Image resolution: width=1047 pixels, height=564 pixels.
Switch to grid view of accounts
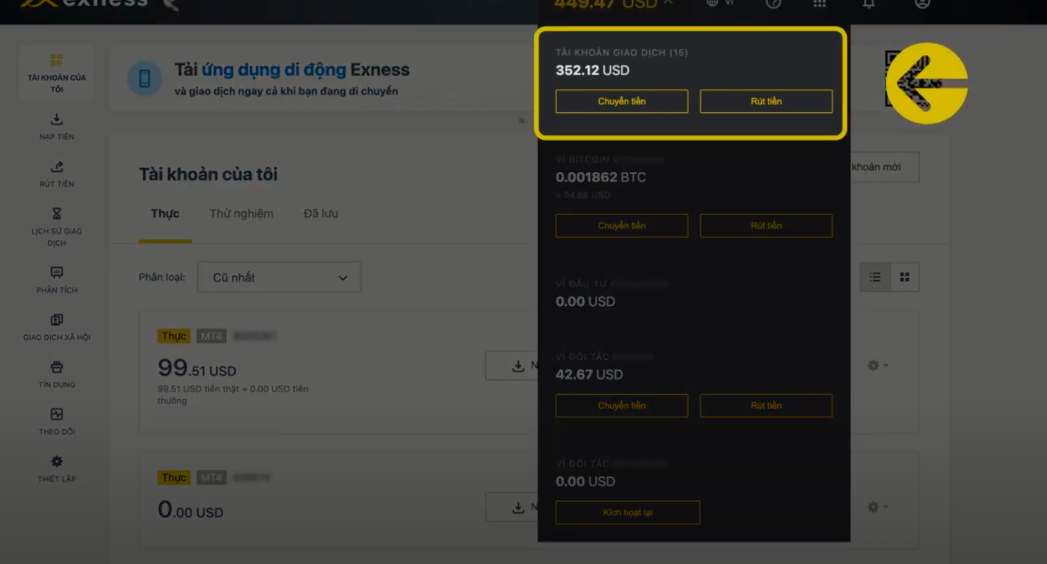coord(904,277)
